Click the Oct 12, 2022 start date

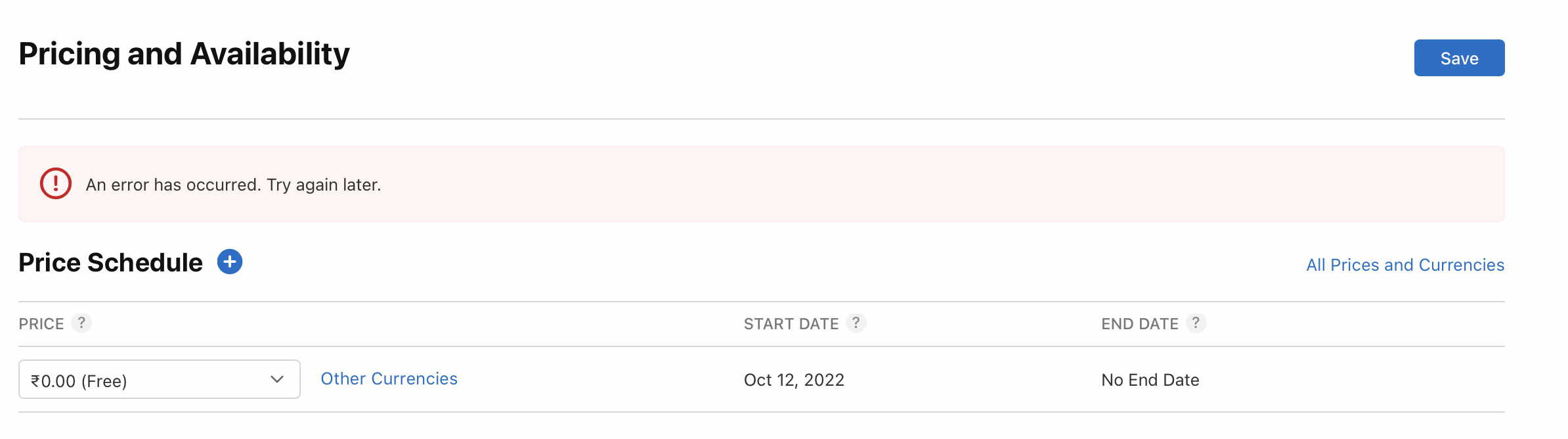[x=794, y=380]
